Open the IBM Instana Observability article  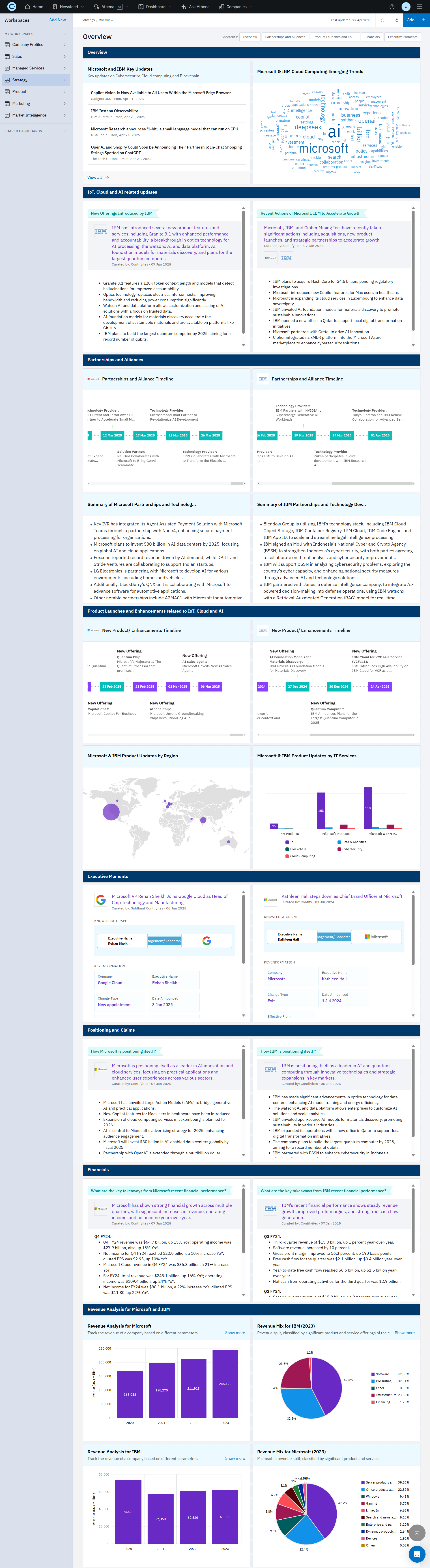point(114,111)
